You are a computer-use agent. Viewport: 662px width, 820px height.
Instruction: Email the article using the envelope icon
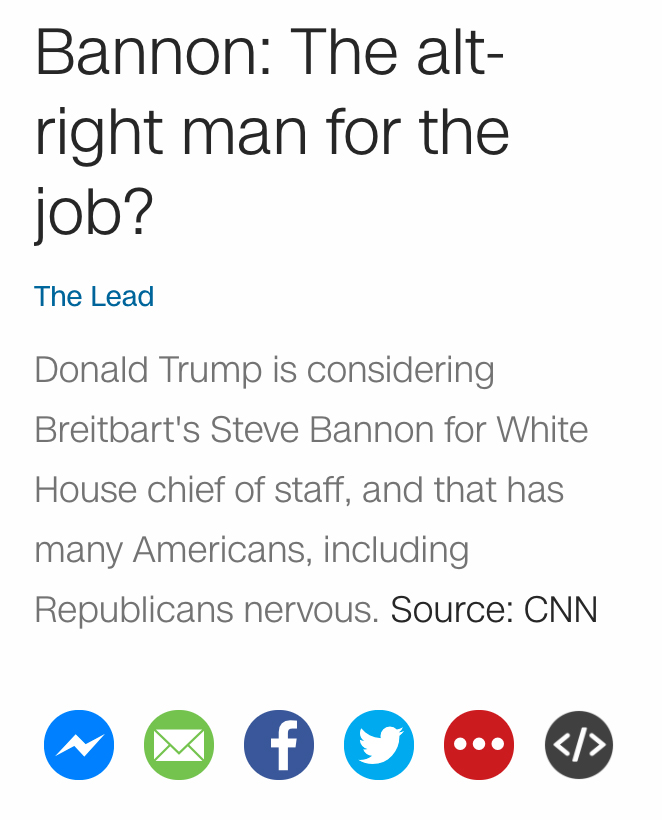(179, 744)
